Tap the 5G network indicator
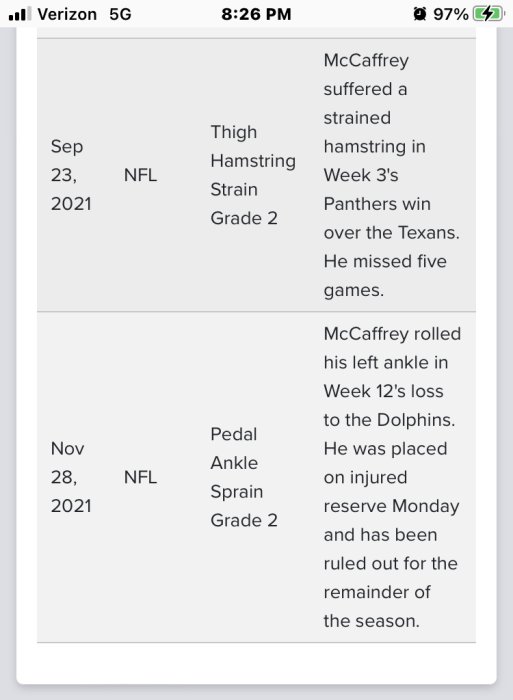 tap(121, 14)
